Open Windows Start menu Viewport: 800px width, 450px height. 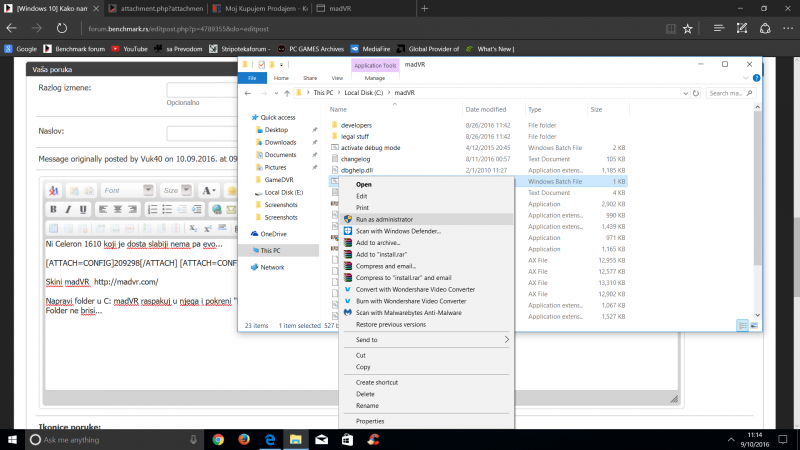tap(12, 440)
